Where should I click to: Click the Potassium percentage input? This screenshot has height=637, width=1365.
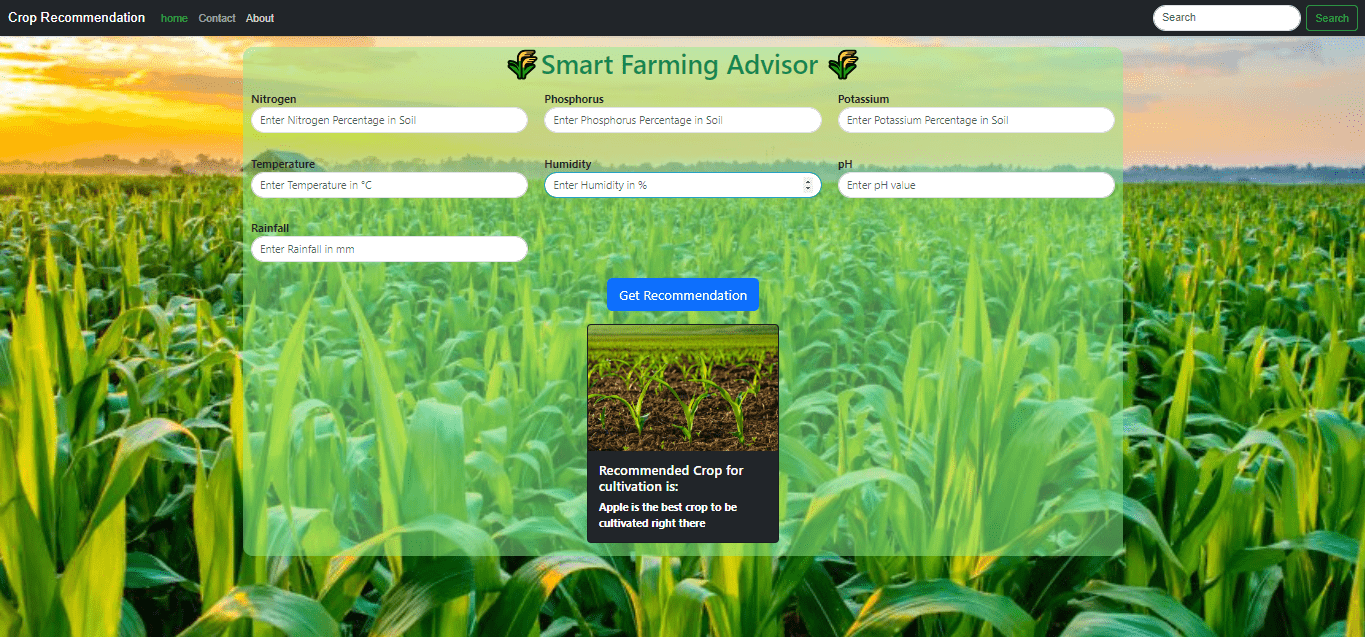976,120
